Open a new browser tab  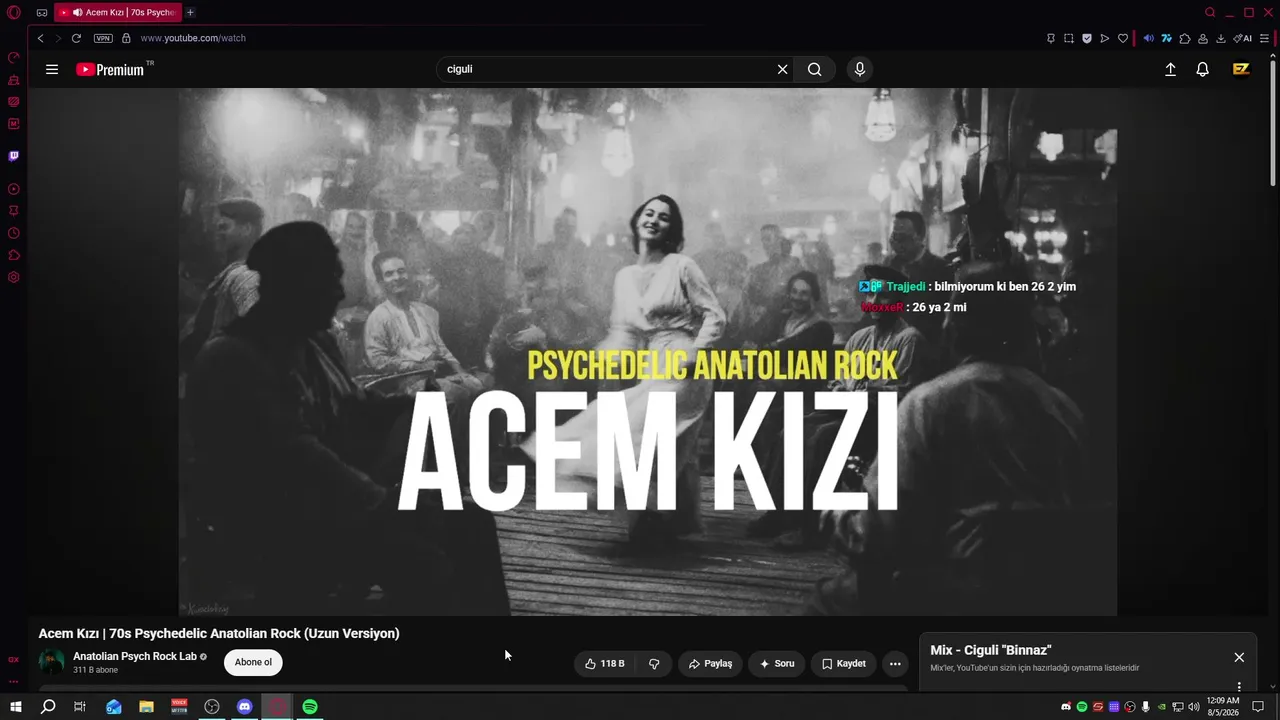[190, 13]
